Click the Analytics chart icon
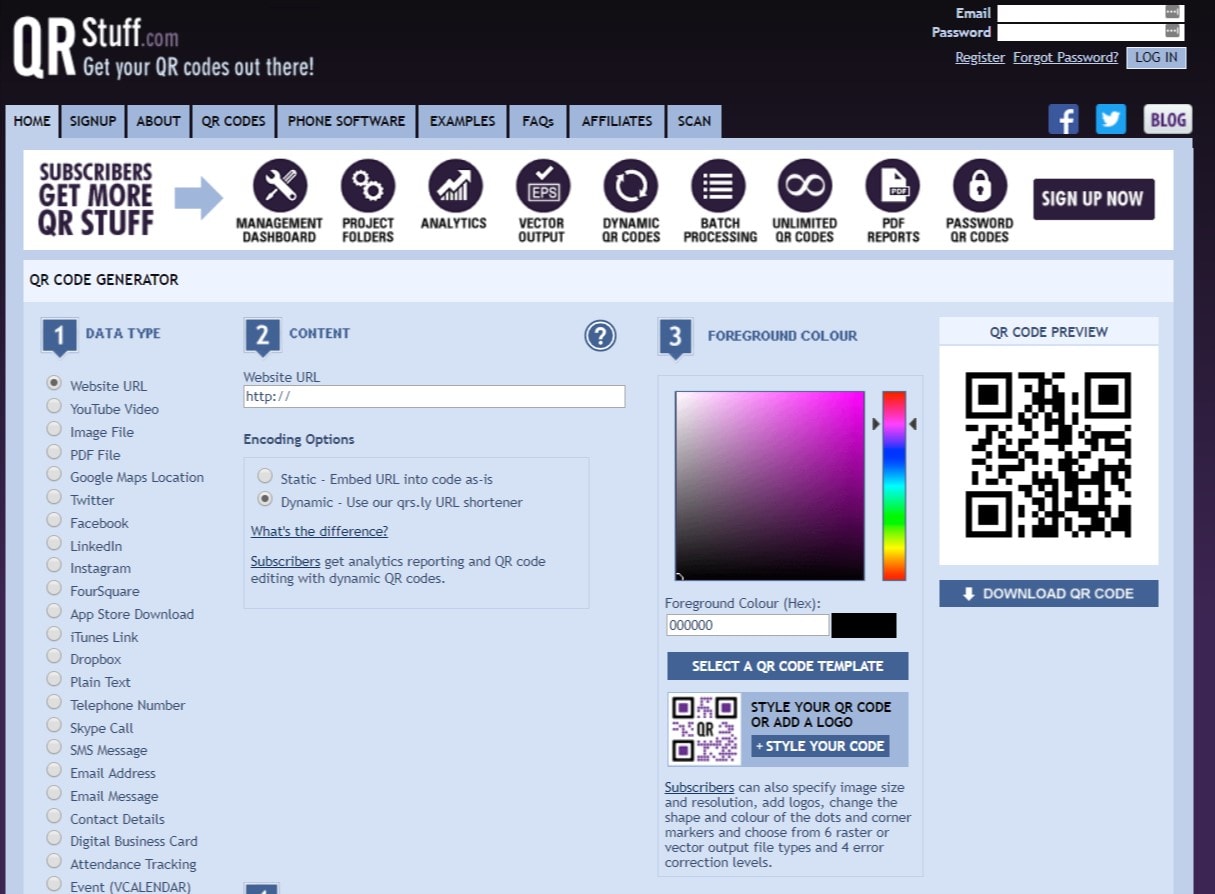Viewport: 1215px width, 894px height. (x=455, y=186)
